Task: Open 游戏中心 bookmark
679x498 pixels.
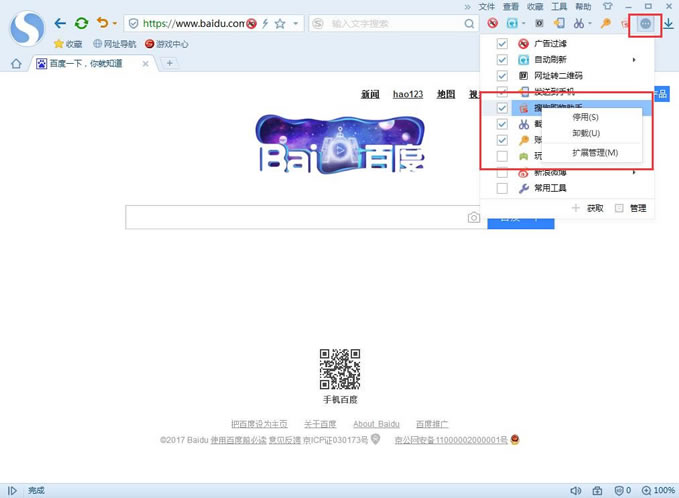Action: pyautogui.click(x=167, y=44)
